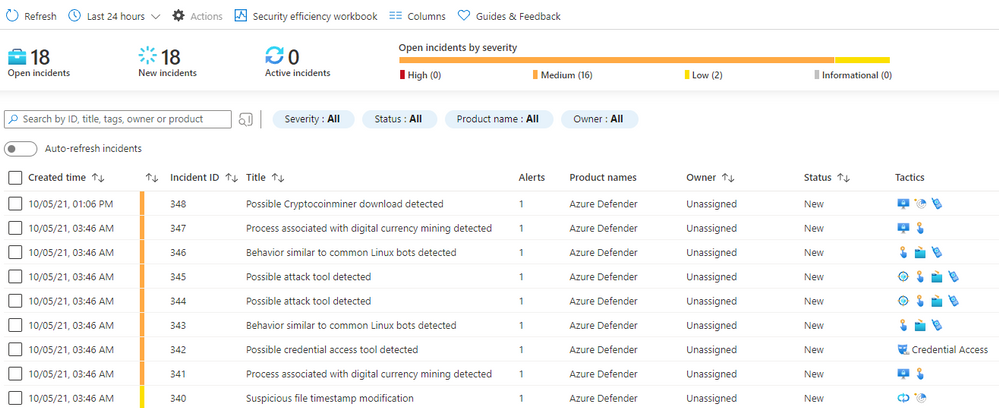Open the Security efficiency workbook chart icon
999x408 pixels.
[x=240, y=15]
